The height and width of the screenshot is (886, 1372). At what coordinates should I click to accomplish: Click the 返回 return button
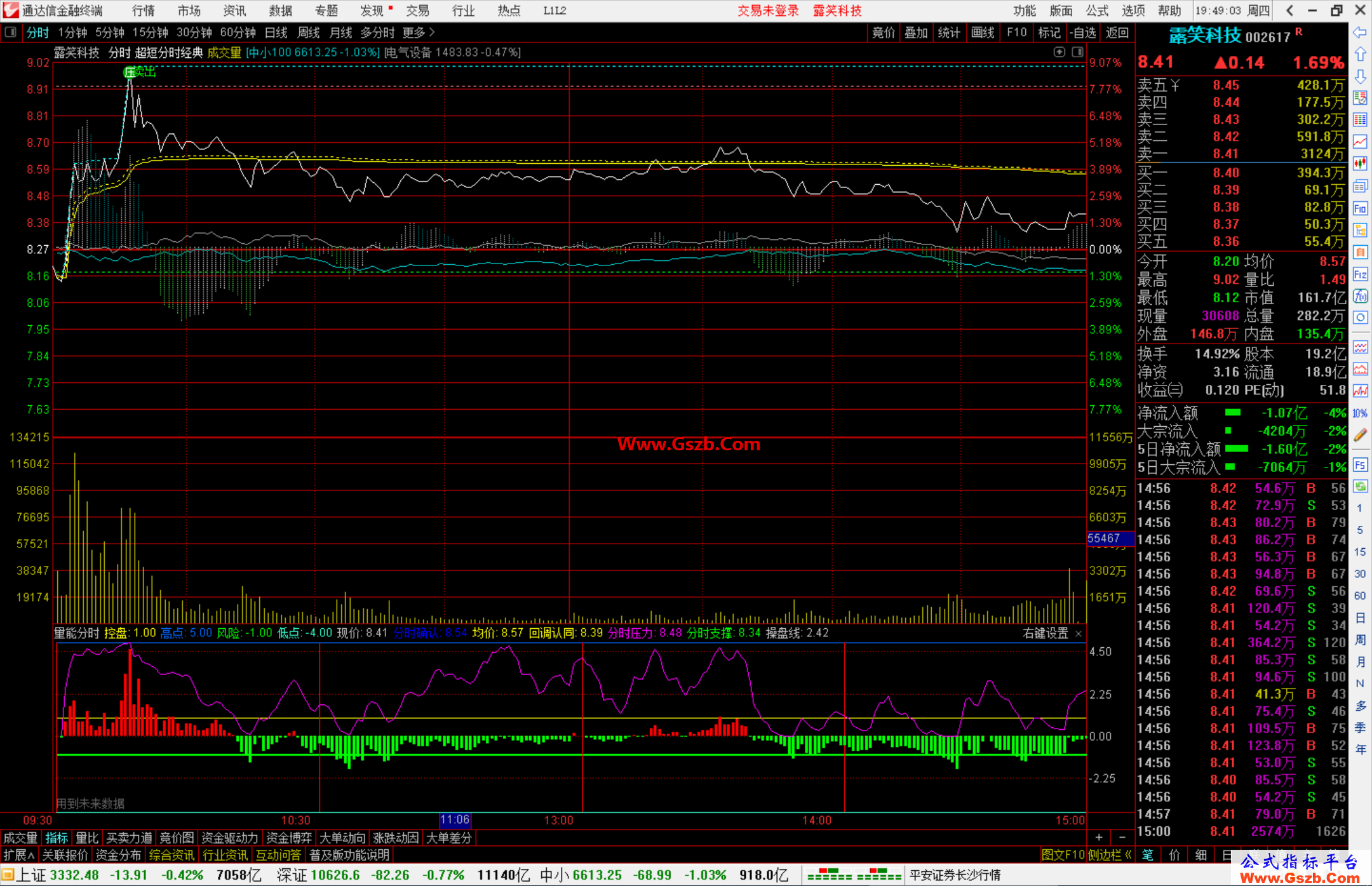pos(1117,32)
